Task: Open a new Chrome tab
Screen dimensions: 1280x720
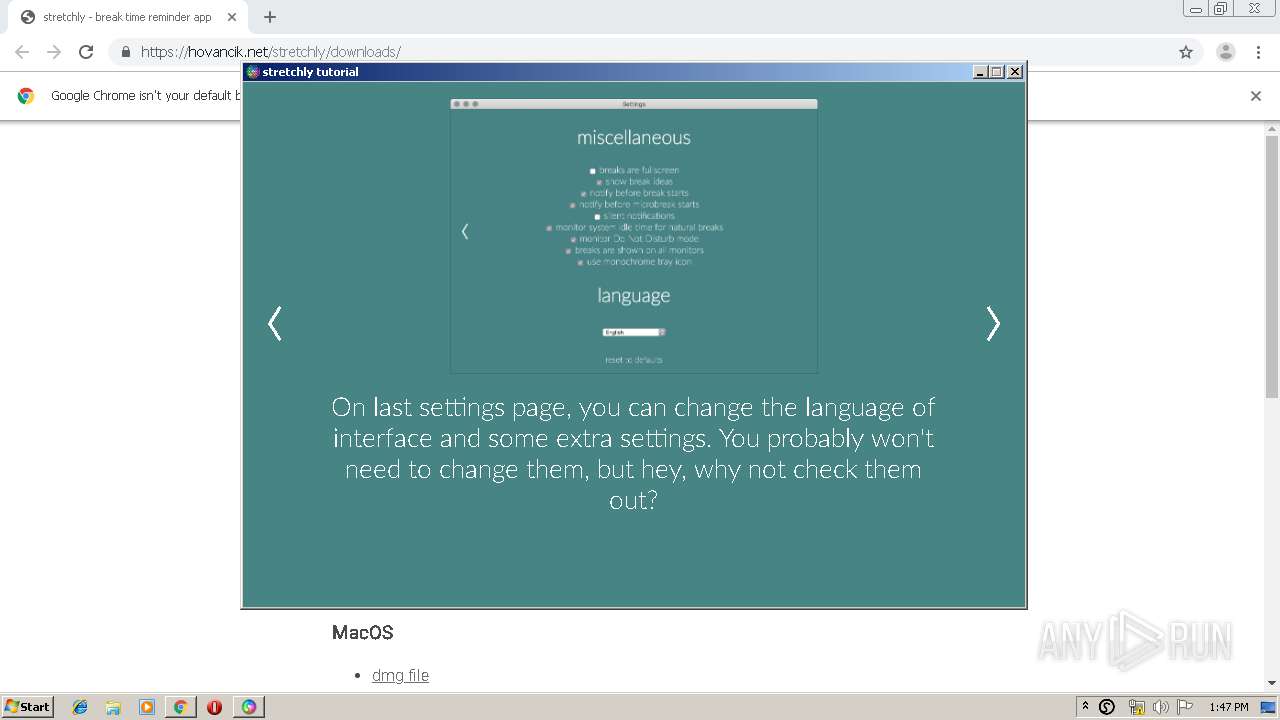Action: (270, 17)
